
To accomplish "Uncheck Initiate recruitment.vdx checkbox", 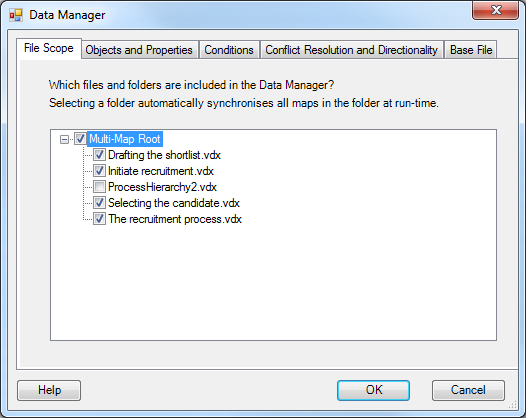I will pos(99,171).
